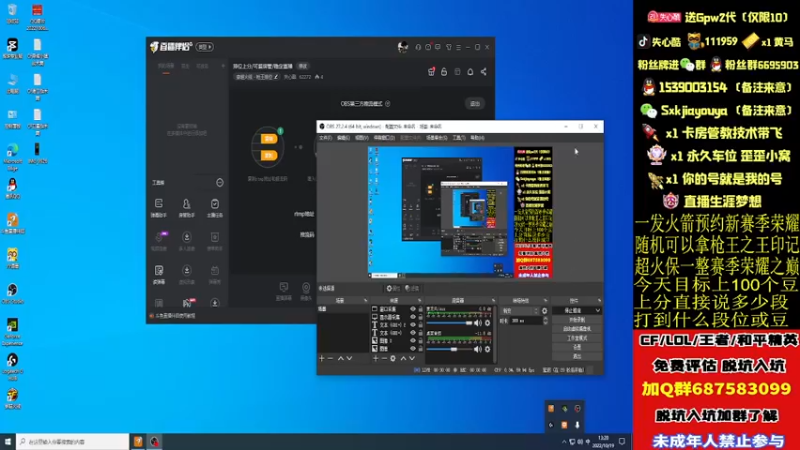
Task: Open the Windows Start menu
Action: (x=8, y=442)
